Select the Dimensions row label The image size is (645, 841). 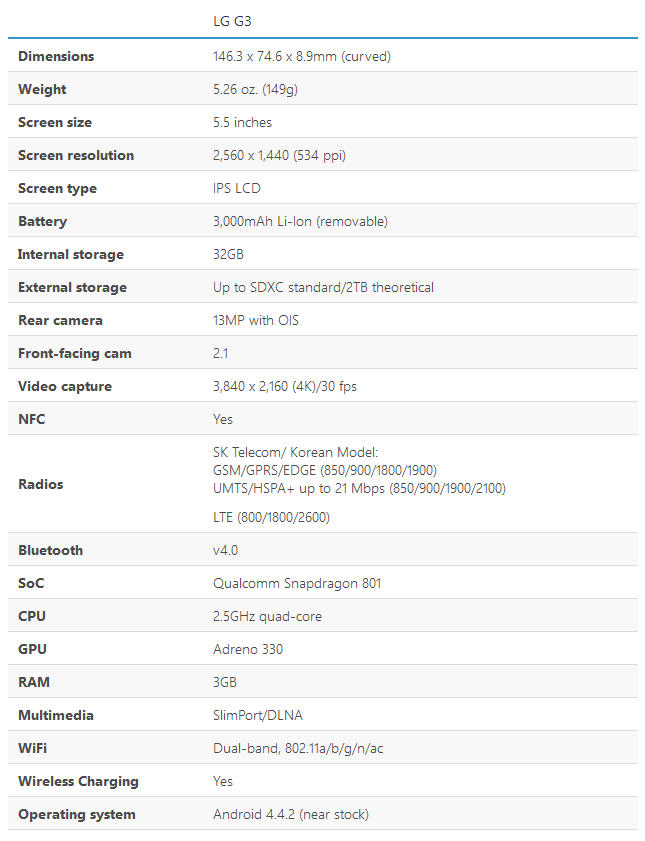[56, 56]
